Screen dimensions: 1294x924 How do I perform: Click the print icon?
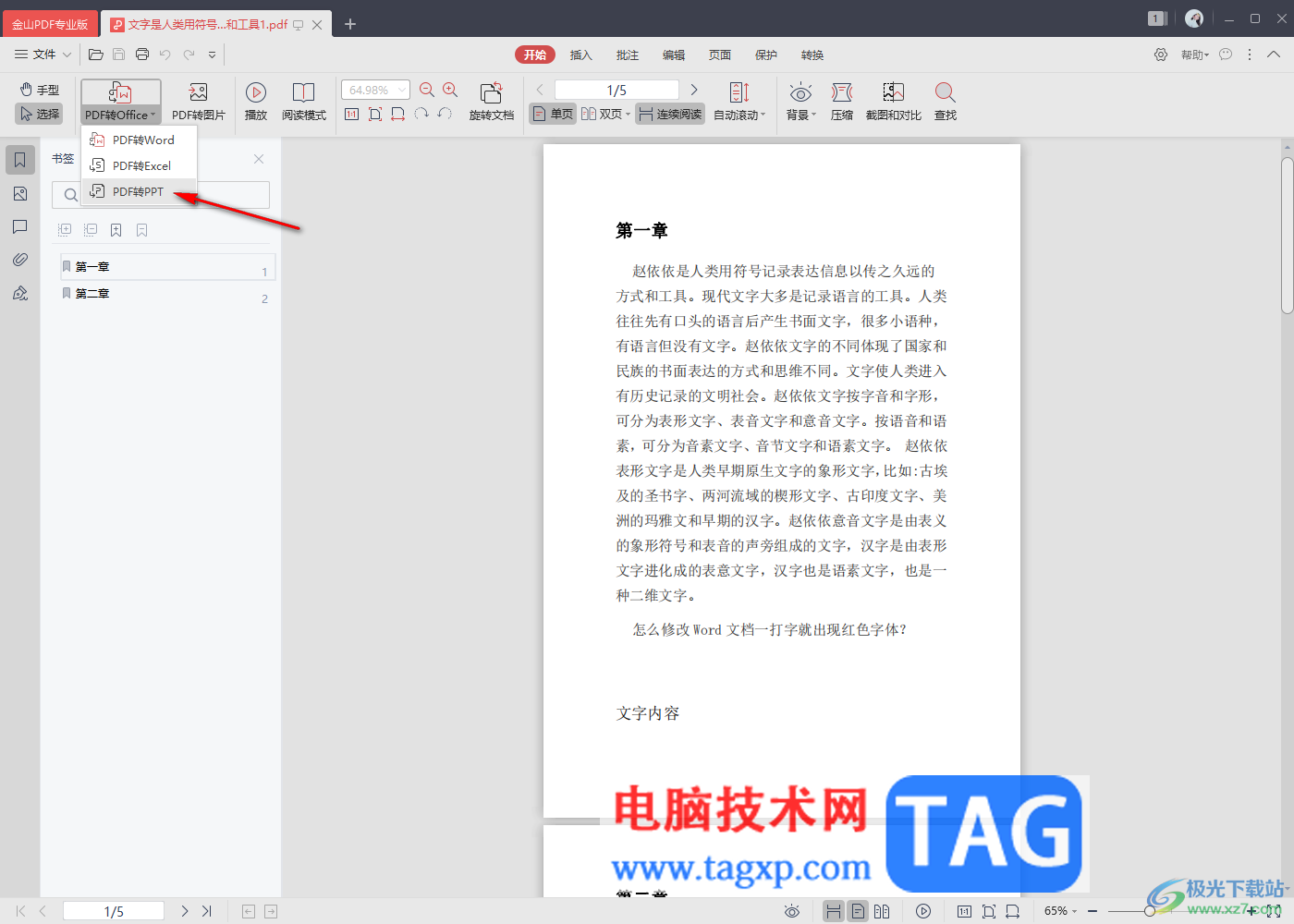pos(142,55)
